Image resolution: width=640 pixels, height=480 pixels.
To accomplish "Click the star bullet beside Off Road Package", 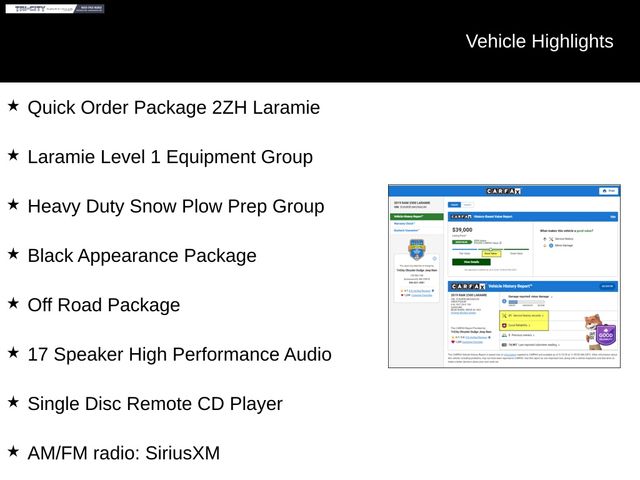I will coord(13,304).
